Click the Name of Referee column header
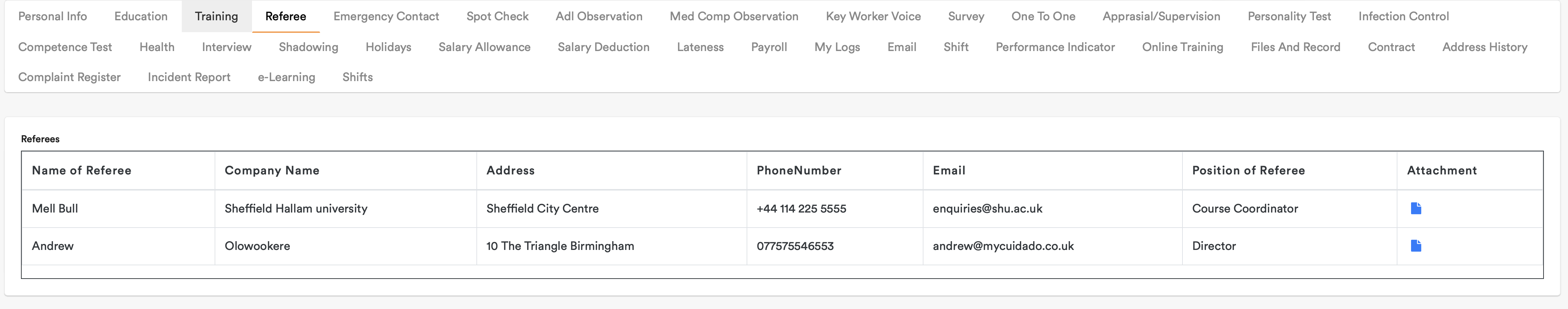This screenshot has width=1568, height=309. (81, 171)
